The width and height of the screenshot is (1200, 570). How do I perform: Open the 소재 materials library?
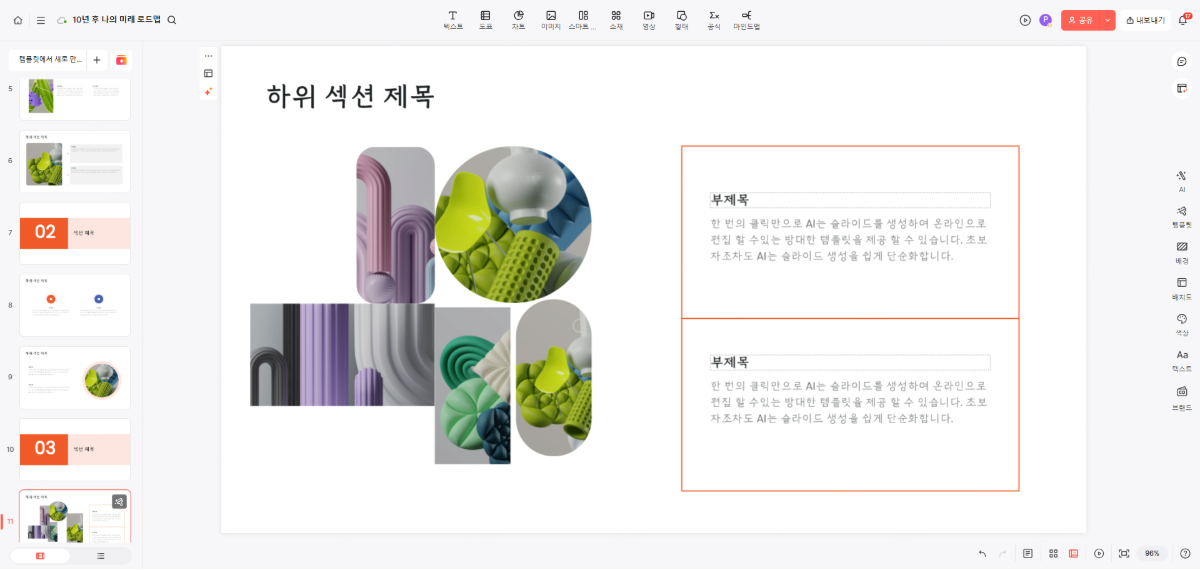616,20
